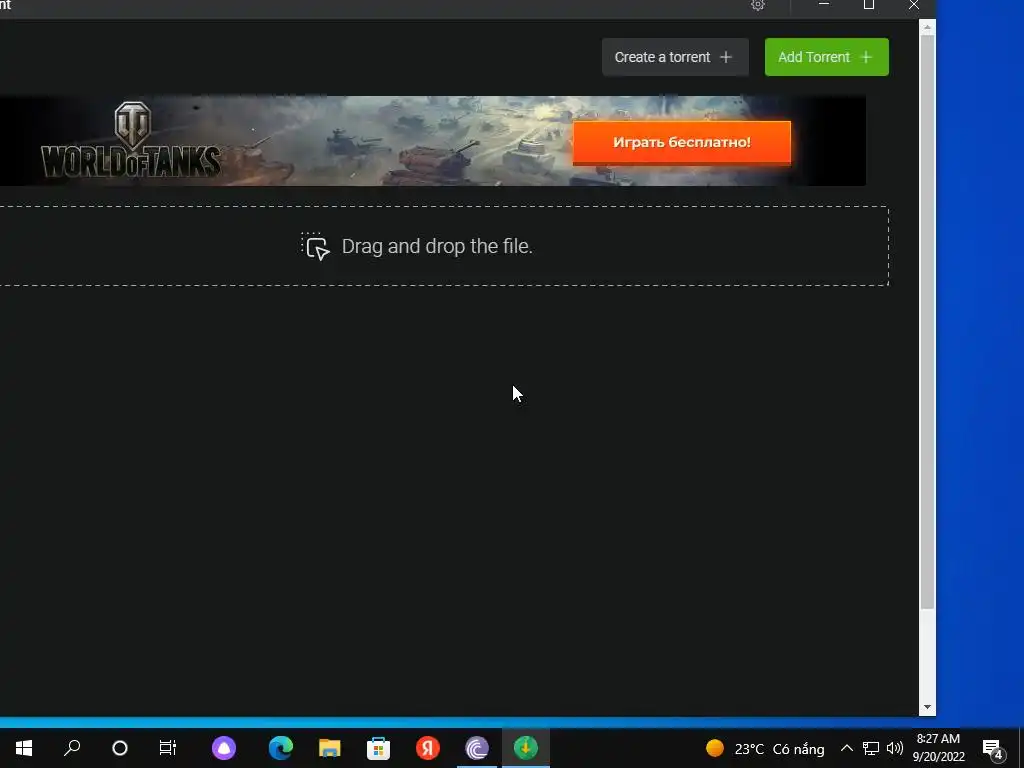Click the vertical scrollbar thumb
The image size is (1024, 768).
pyautogui.click(x=927, y=322)
